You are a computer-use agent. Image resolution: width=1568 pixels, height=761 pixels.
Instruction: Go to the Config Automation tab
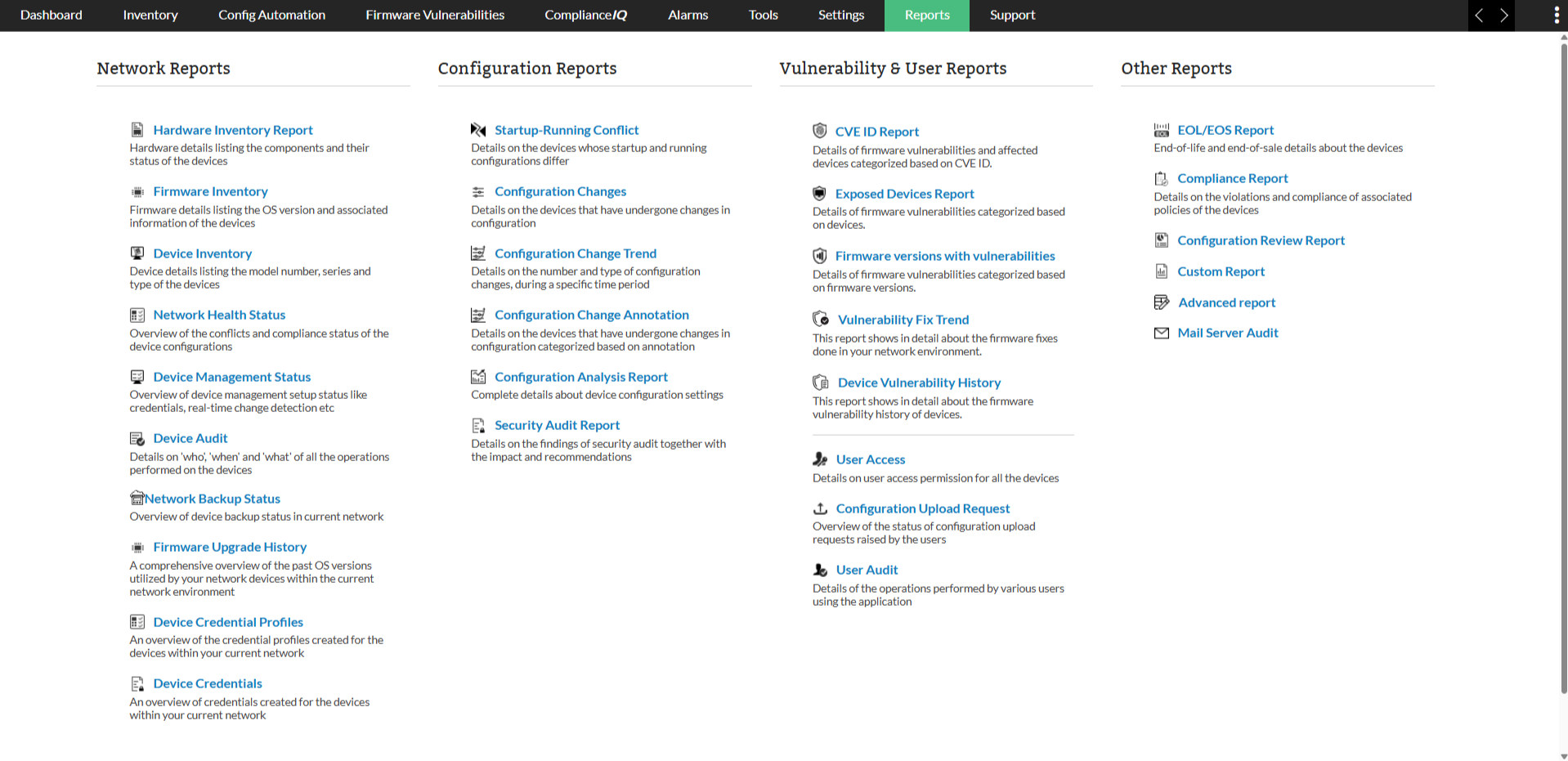(271, 15)
